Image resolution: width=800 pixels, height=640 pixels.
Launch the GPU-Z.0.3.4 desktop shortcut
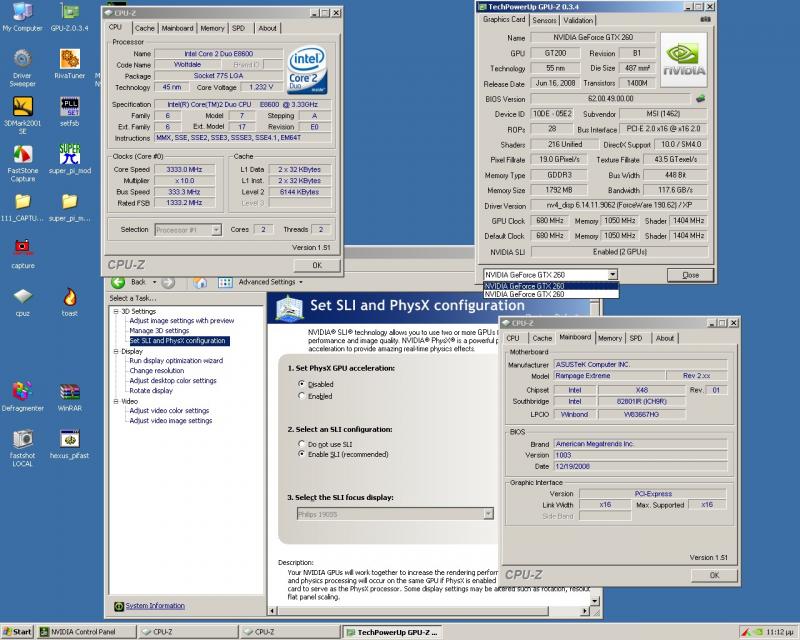pyautogui.click(x=69, y=17)
